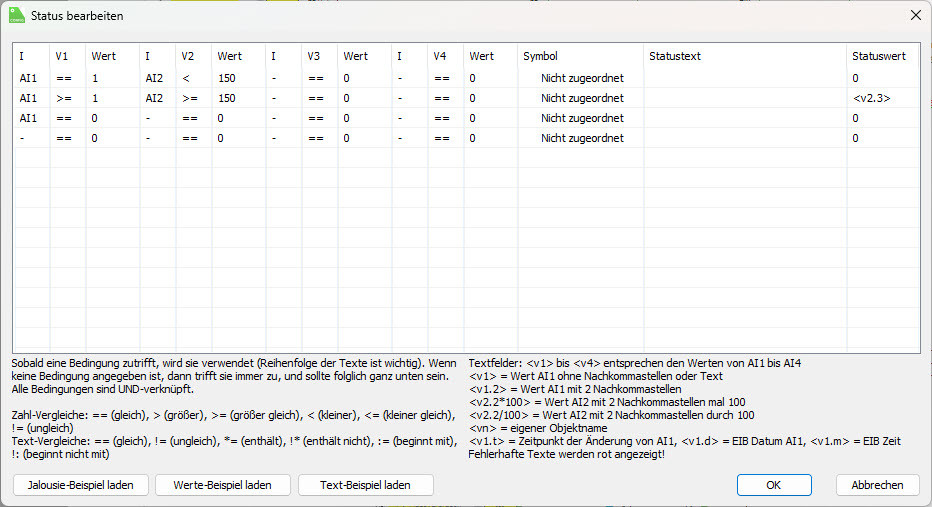Click Text-Beispiel laden

tap(365, 485)
